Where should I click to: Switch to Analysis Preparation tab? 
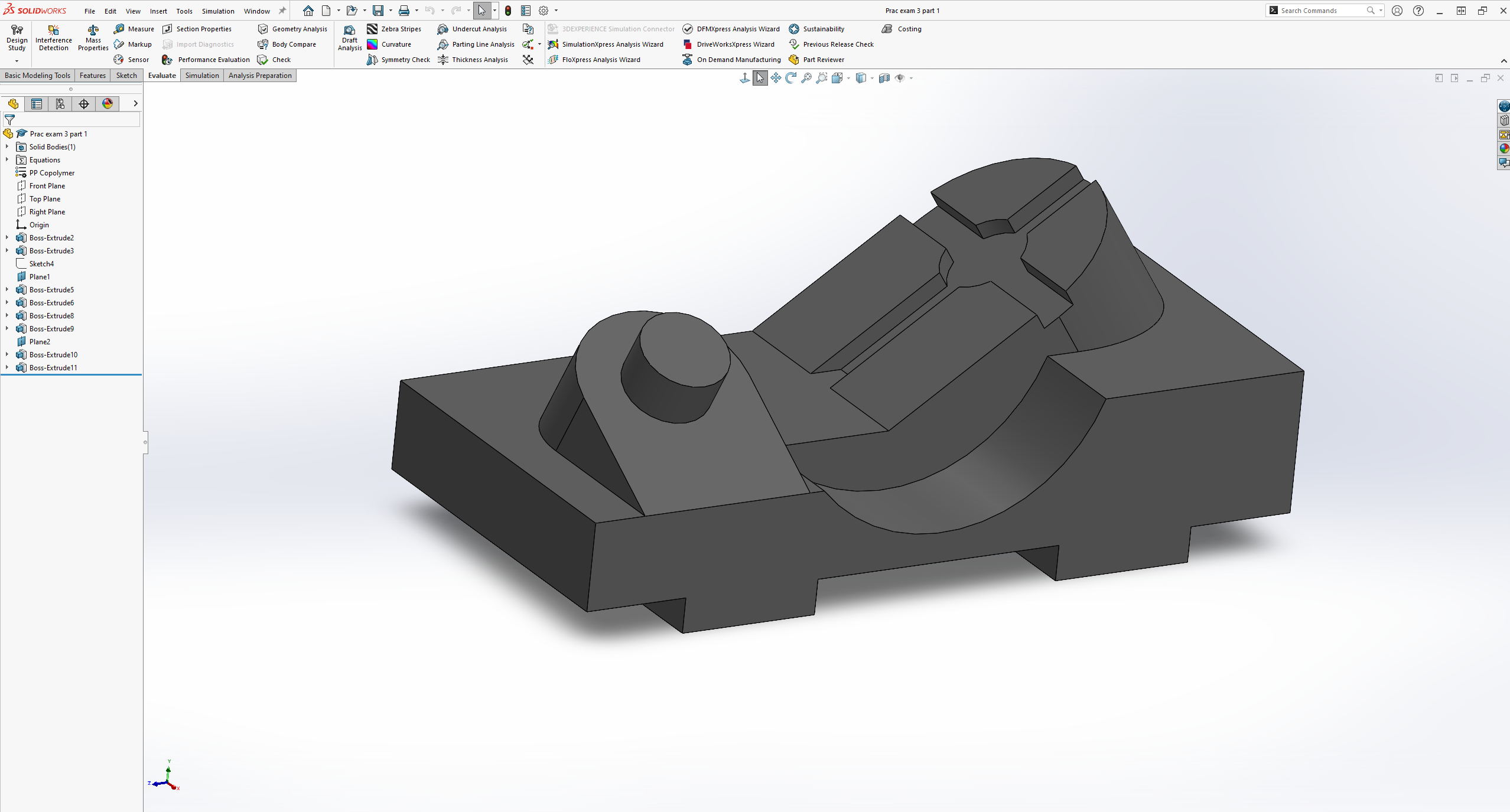pyautogui.click(x=260, y=76)
